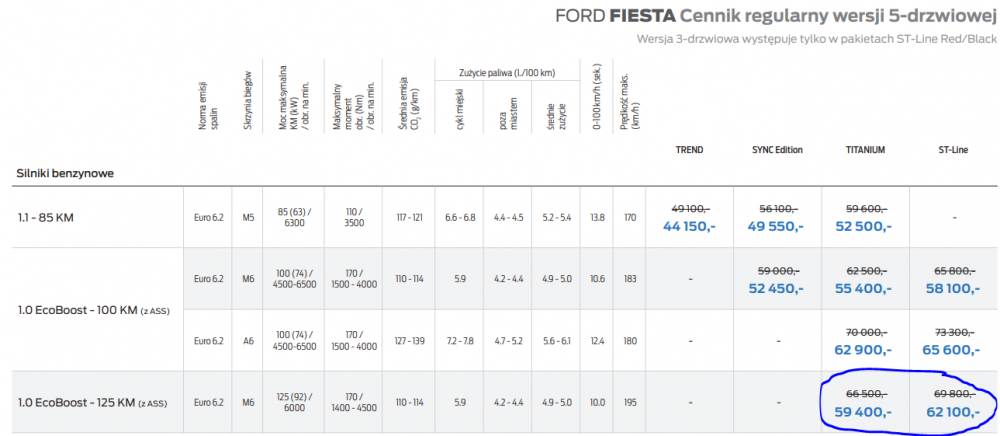Click the "TITANIUM" trim column header

865,150
